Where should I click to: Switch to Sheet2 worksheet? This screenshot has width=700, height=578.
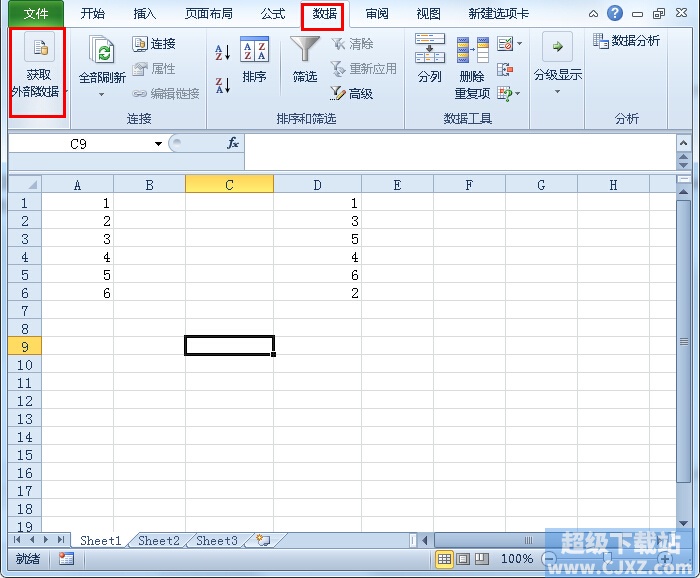(x=158, y=541)
